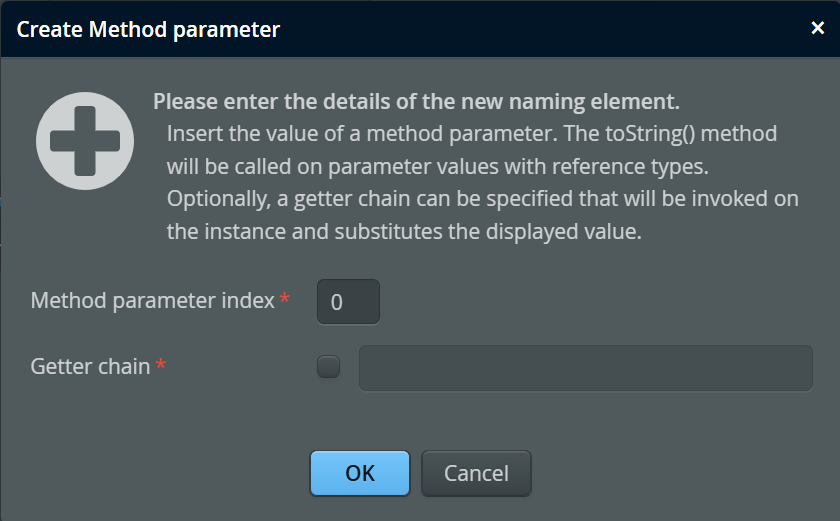
Task: Confirm with the OK button
Action: click(x=360, y=473)
